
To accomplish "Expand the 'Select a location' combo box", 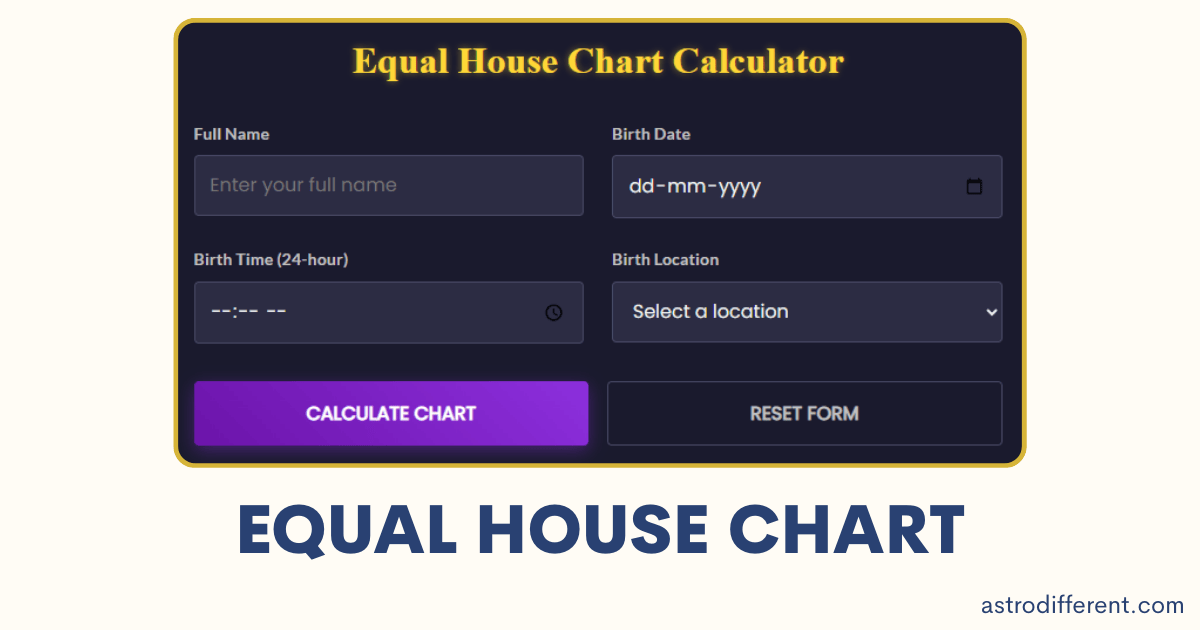I will pyautogui.click(x=807, y=312).
